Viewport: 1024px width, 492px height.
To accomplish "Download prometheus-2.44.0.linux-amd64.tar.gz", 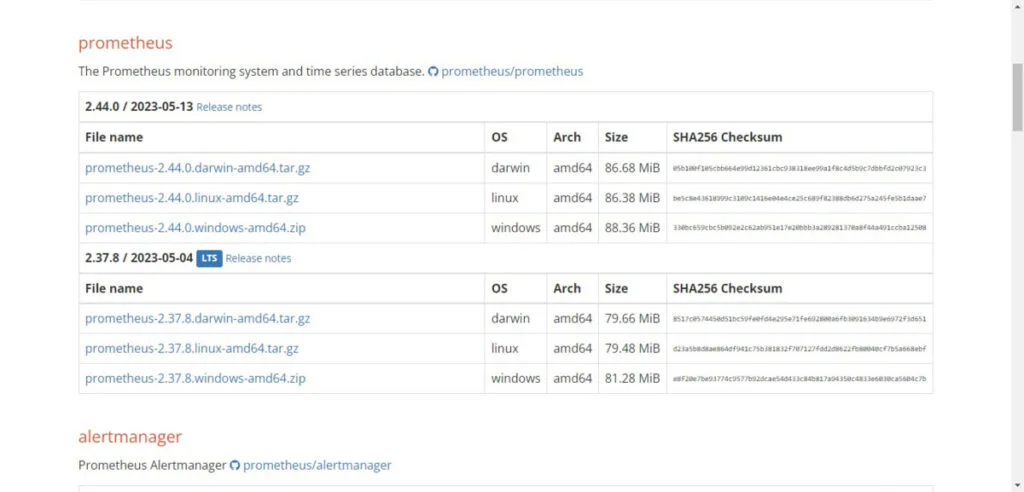I will coord(192,198).
